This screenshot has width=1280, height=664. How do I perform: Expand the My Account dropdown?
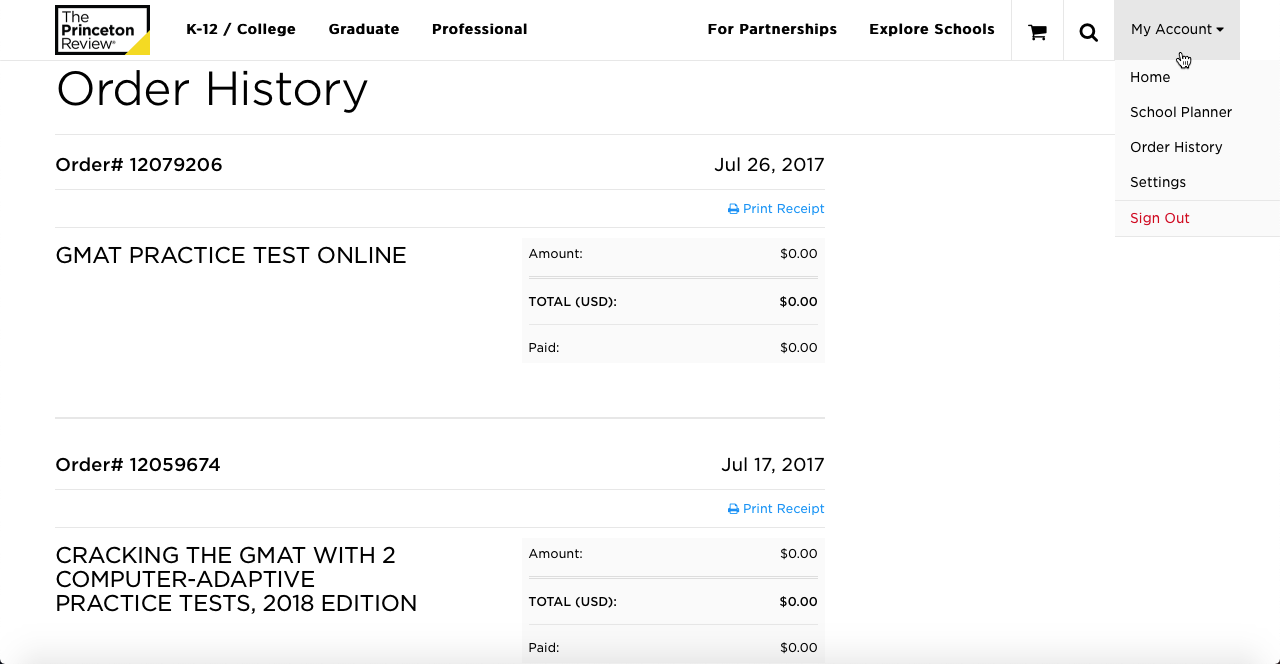click(x=1177, y=30)
